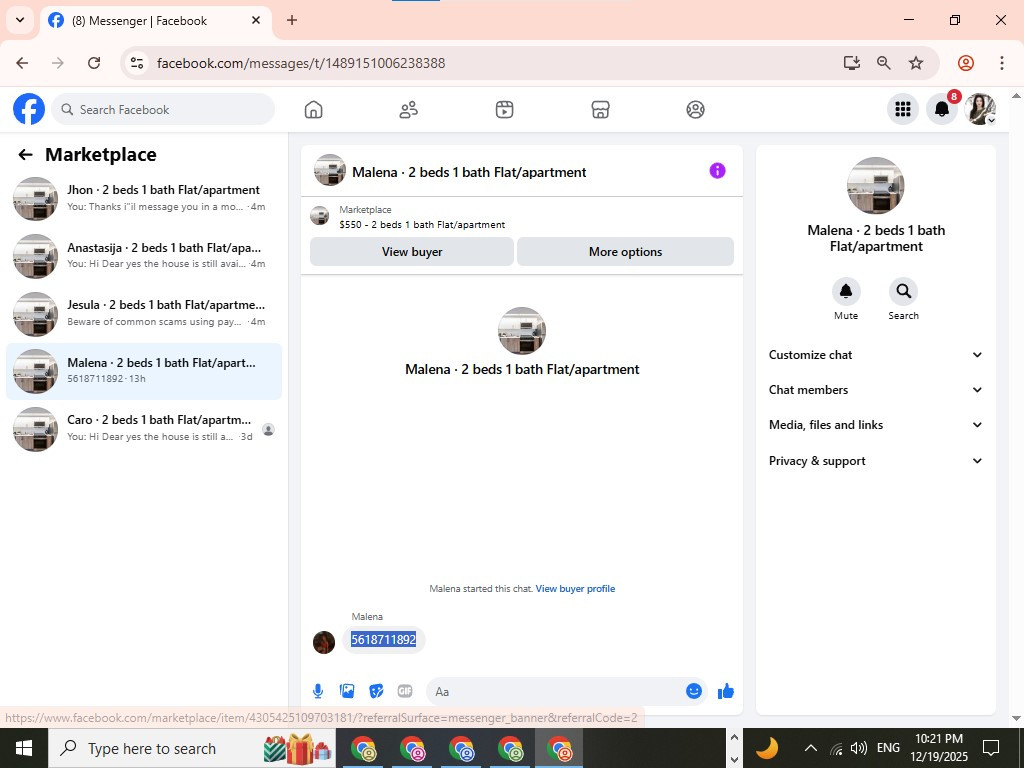
Task: Open Facebook home via logo
Action: 29,109
